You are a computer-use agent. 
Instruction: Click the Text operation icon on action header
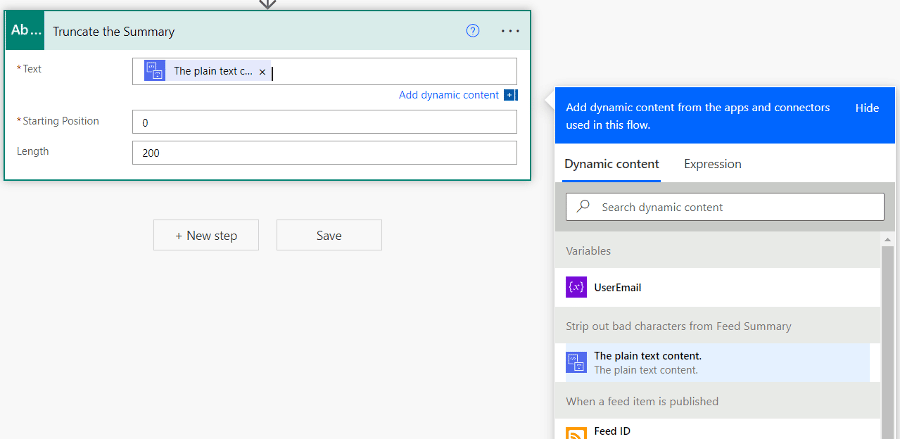pos(25,30)
